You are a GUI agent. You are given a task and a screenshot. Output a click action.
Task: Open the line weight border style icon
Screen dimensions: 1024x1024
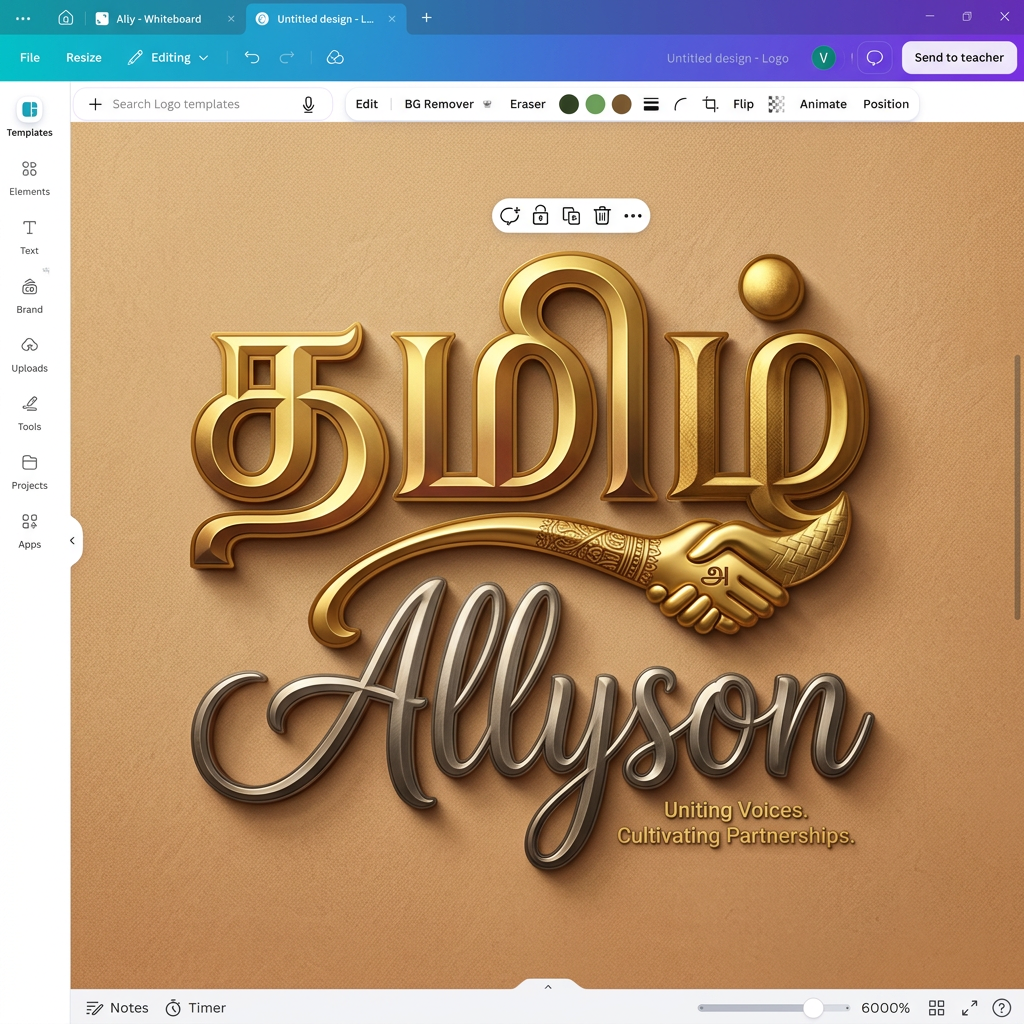coord(651,104)
